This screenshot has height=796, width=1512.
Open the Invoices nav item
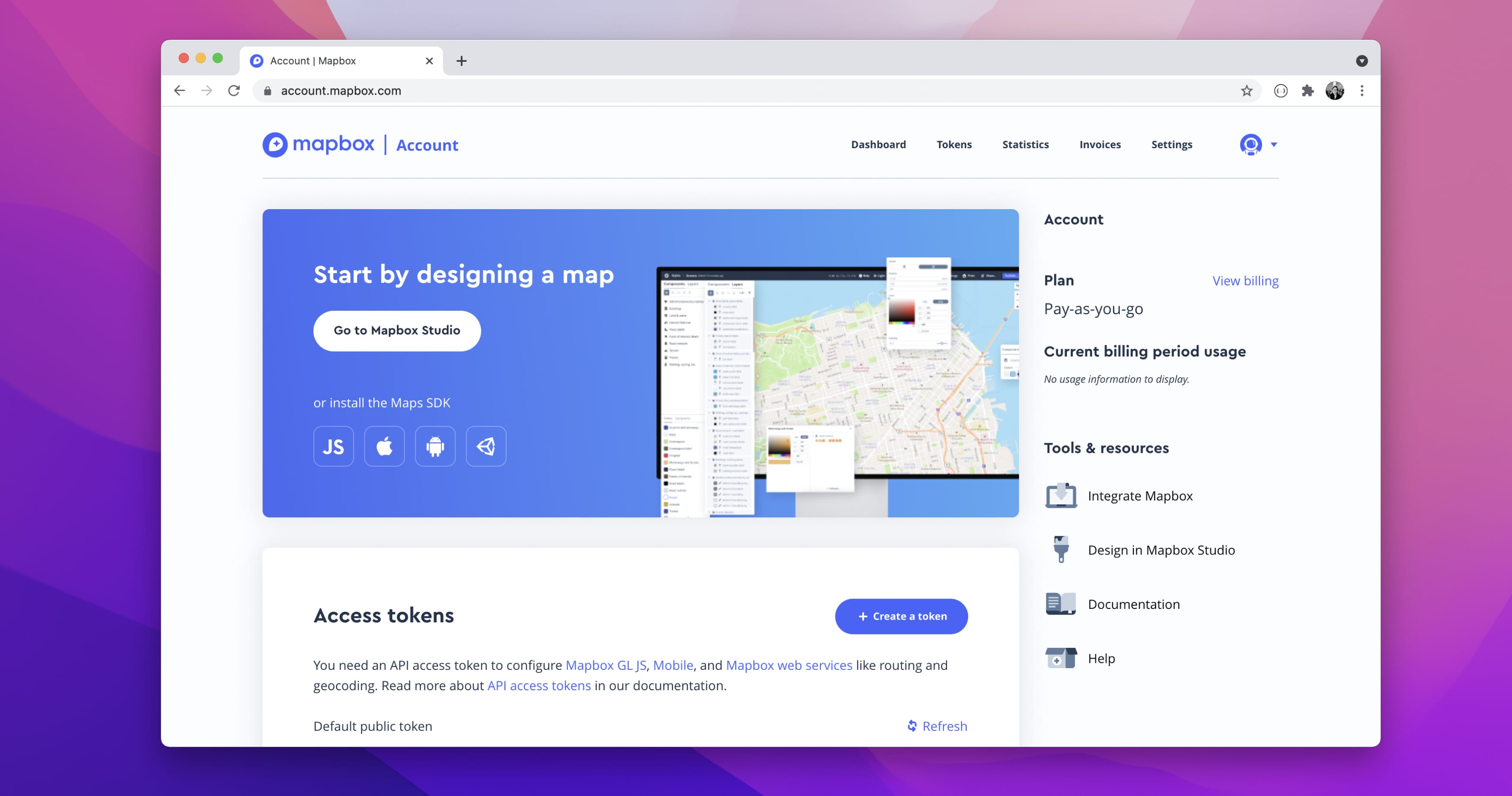1100,144
